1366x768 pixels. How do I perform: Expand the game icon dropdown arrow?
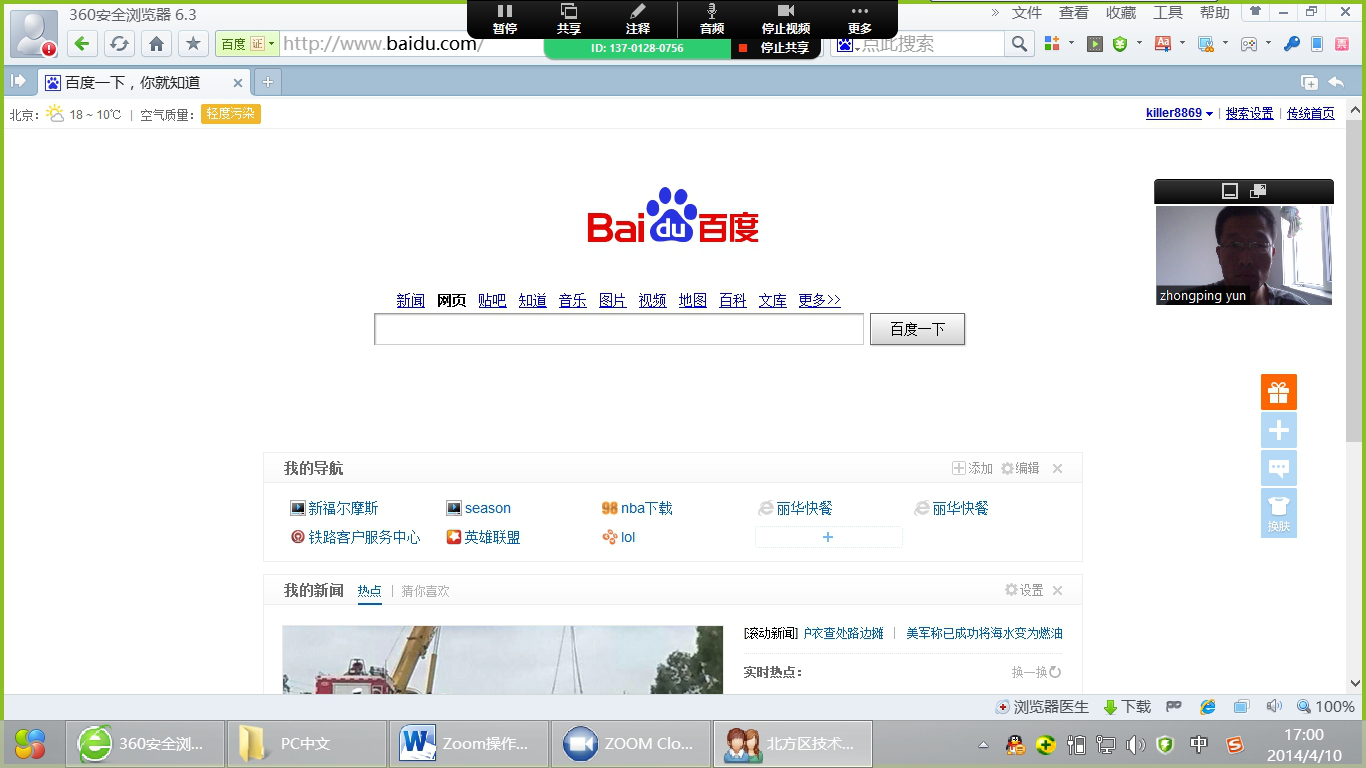1268,43
